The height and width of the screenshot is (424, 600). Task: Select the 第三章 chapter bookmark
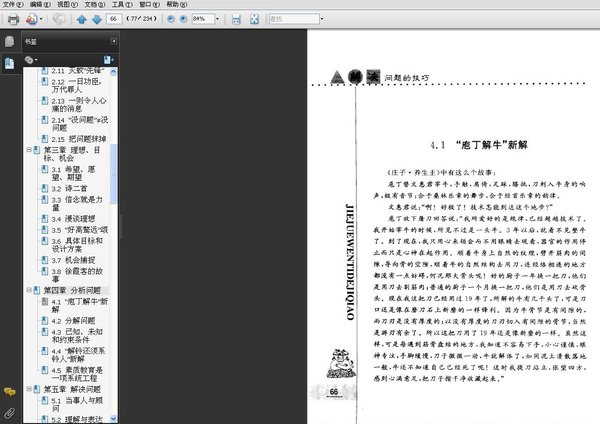tap(72, 154)
